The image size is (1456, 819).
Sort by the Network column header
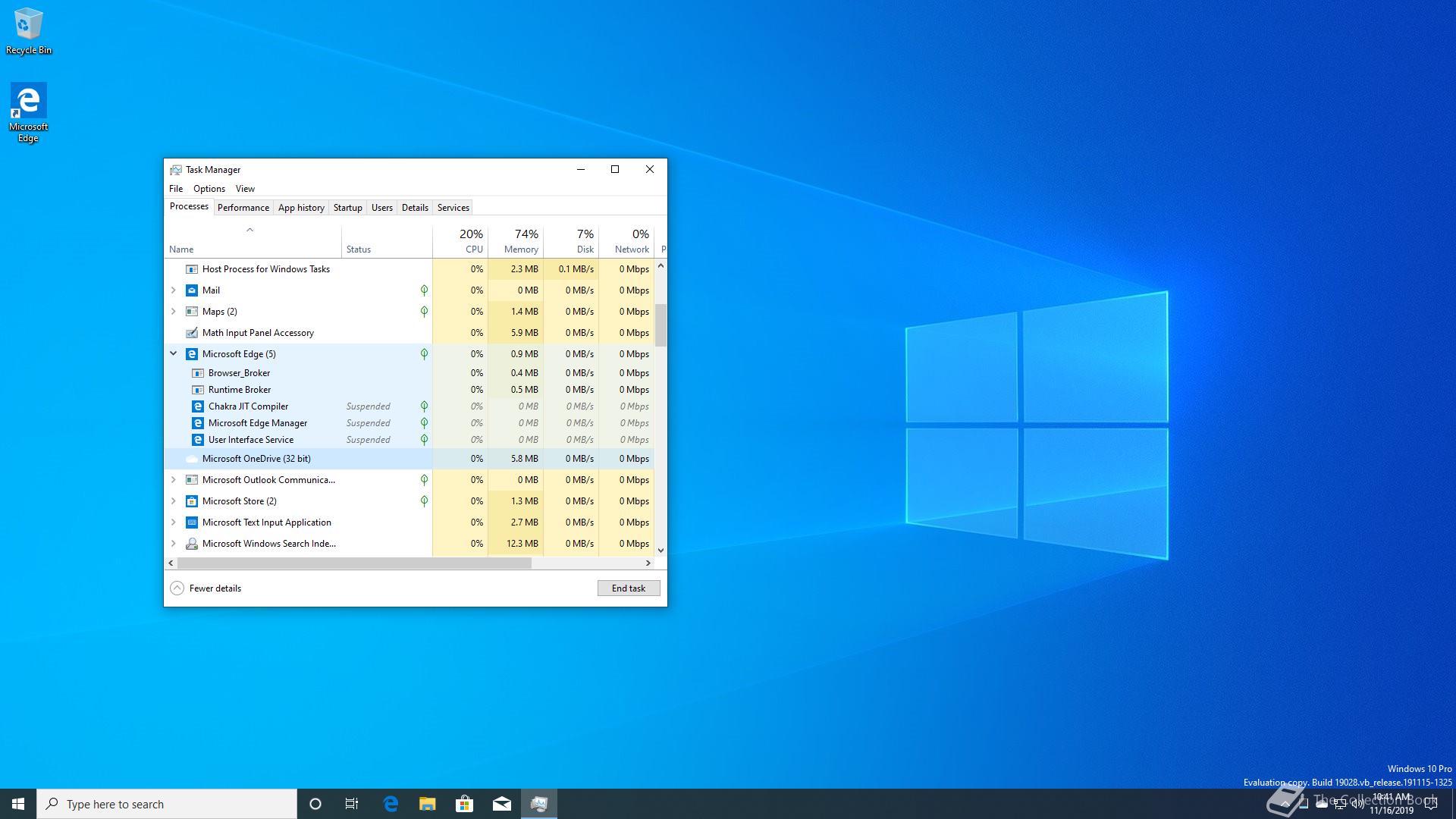coord(626,242)
